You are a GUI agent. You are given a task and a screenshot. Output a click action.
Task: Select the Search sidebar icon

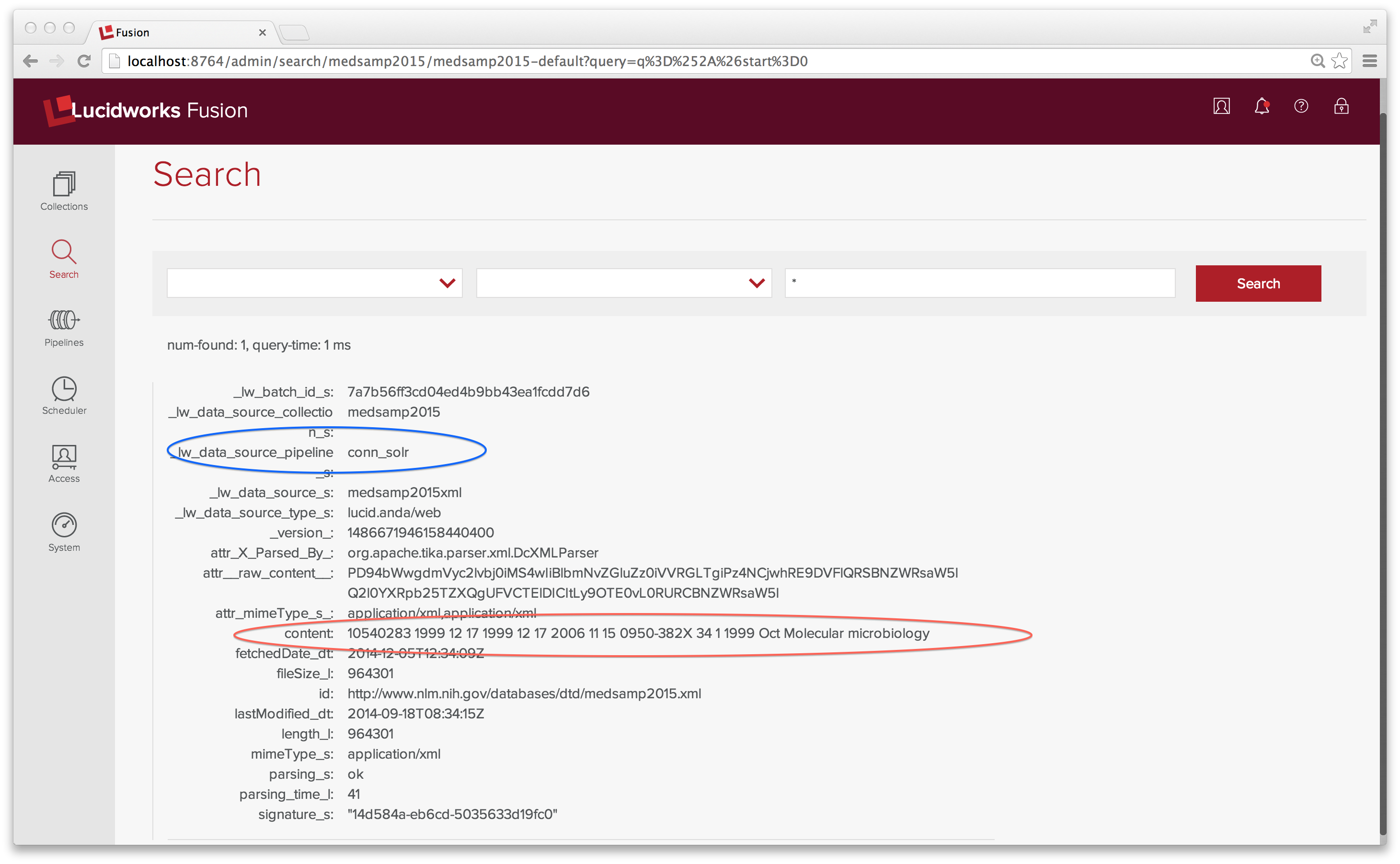coord(63,259)
